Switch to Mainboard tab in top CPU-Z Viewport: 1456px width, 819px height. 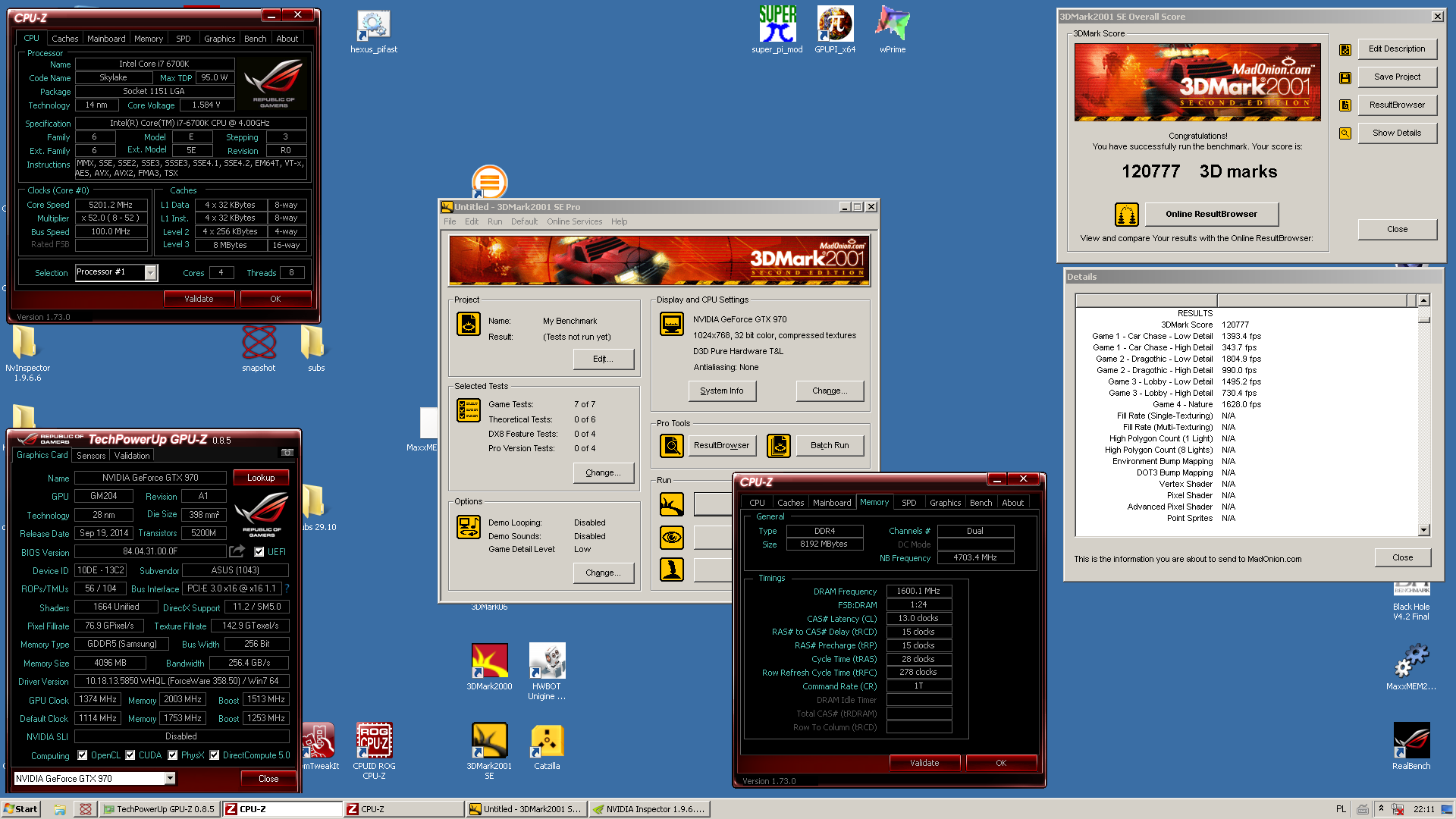click(x=106, y=39)
